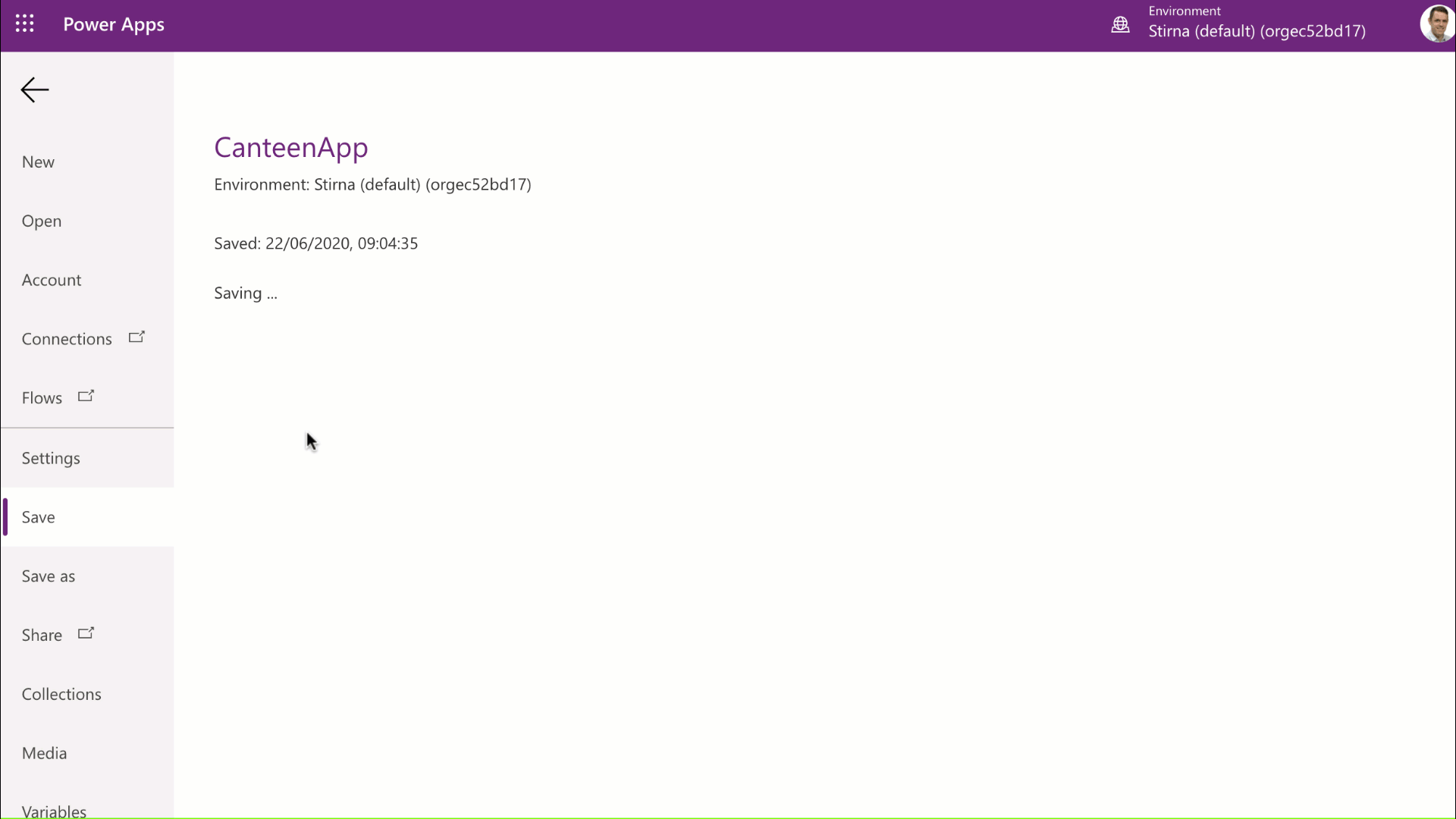This screenshot has height=819, width=1456.
Task: Click the Saving ... status text
Action: coord(246,293)
